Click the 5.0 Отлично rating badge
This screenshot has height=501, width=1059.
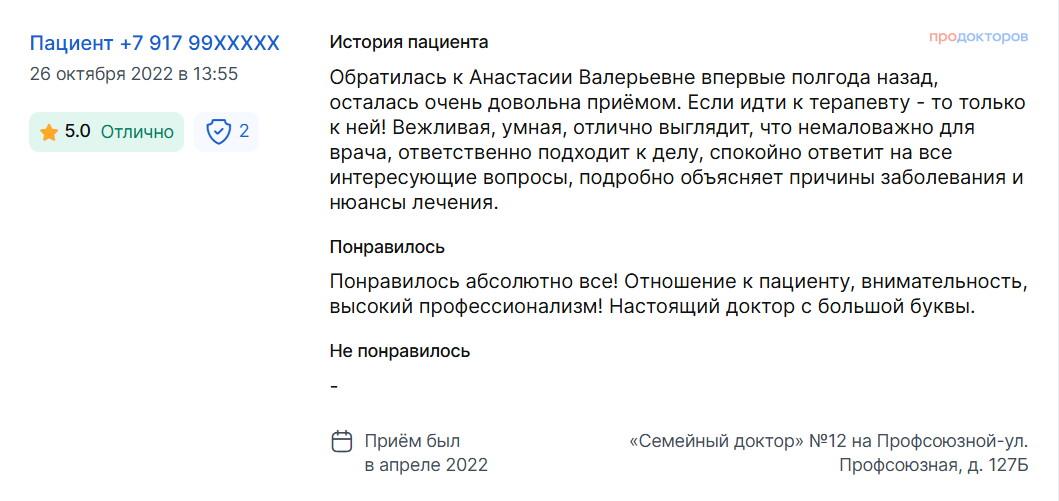pyautogui.click(x=107, y=132)
